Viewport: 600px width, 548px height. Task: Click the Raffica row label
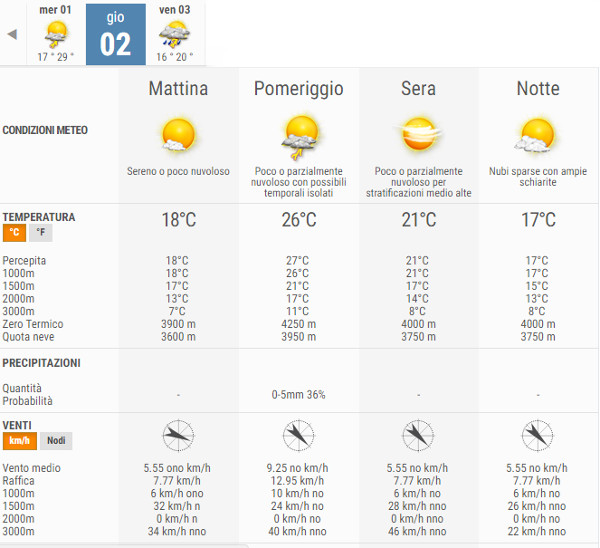[x=18, y=481]
